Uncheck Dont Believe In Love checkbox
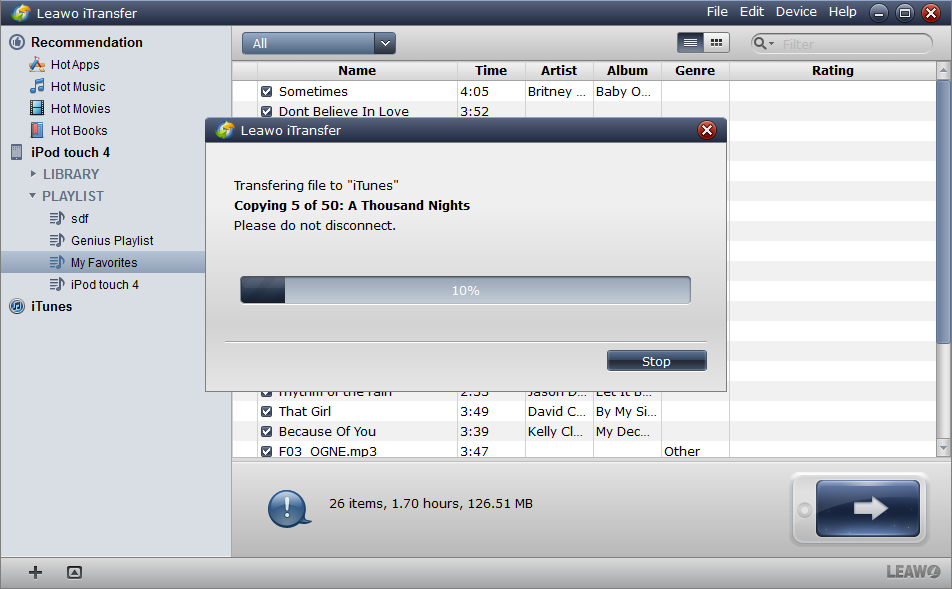The height and width of the screenshot is (589, 952). (x=267, y=112)
